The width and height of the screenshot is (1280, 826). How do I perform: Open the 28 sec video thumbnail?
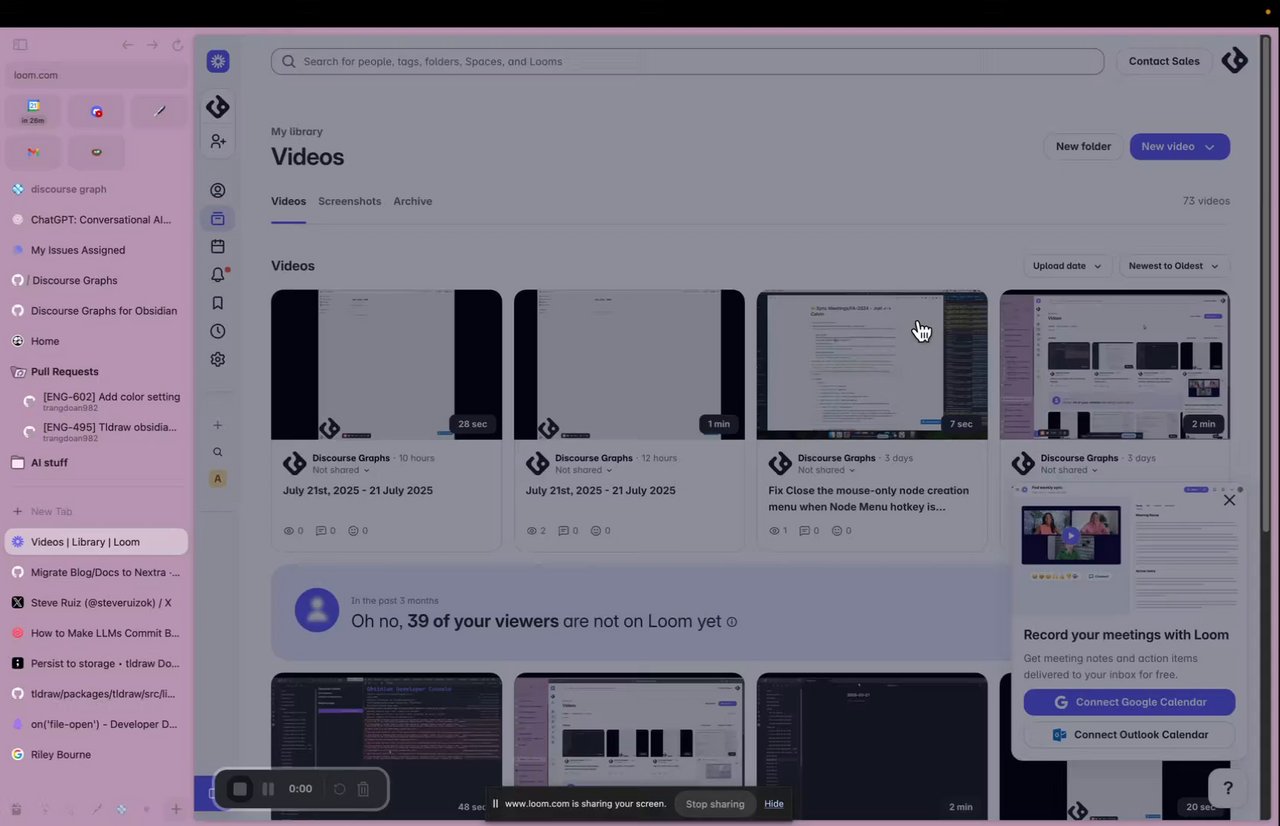tap(386, 365)
